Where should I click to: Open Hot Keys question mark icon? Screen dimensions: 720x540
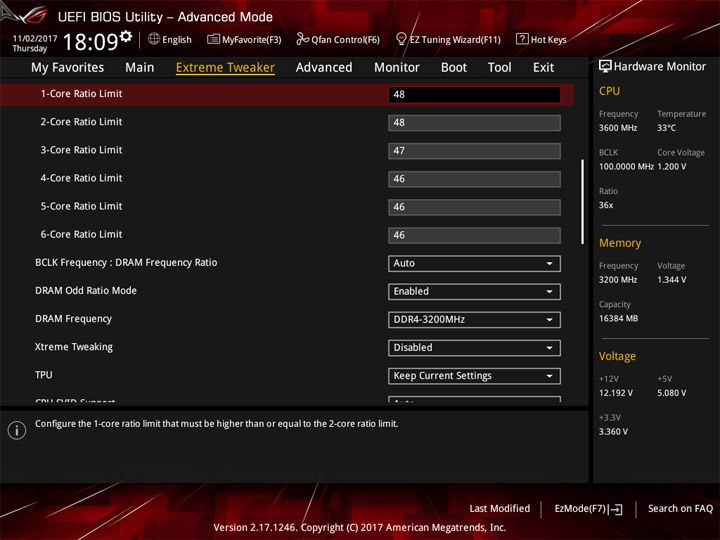(522, 39)
